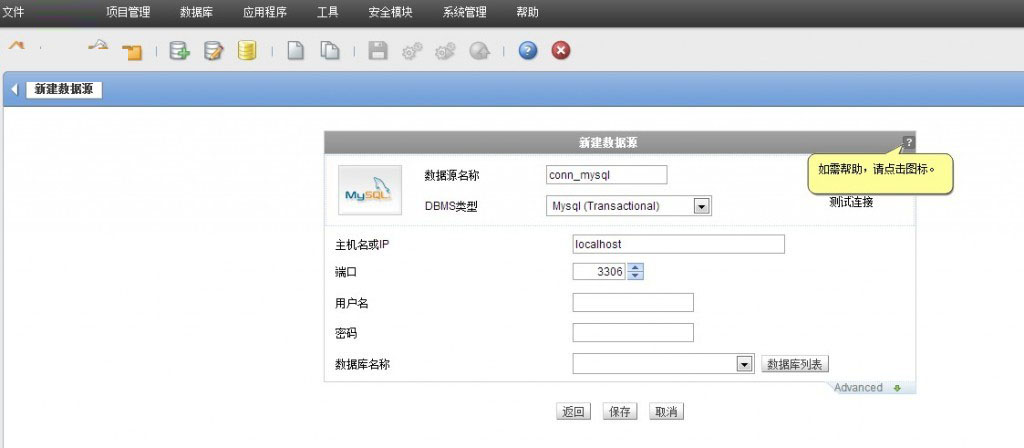
Task: Expand the Advanced section
Action: (x=867, y=388)
